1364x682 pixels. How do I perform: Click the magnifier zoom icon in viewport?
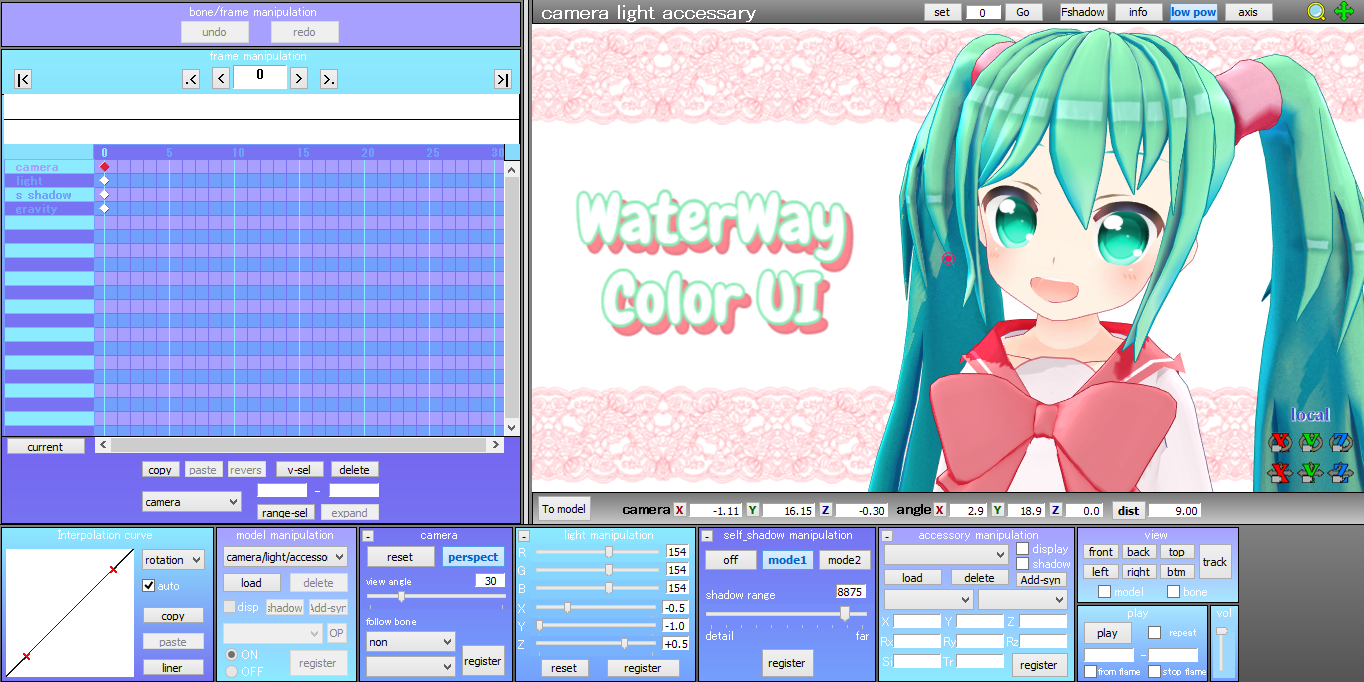[x=1317, y=12]
